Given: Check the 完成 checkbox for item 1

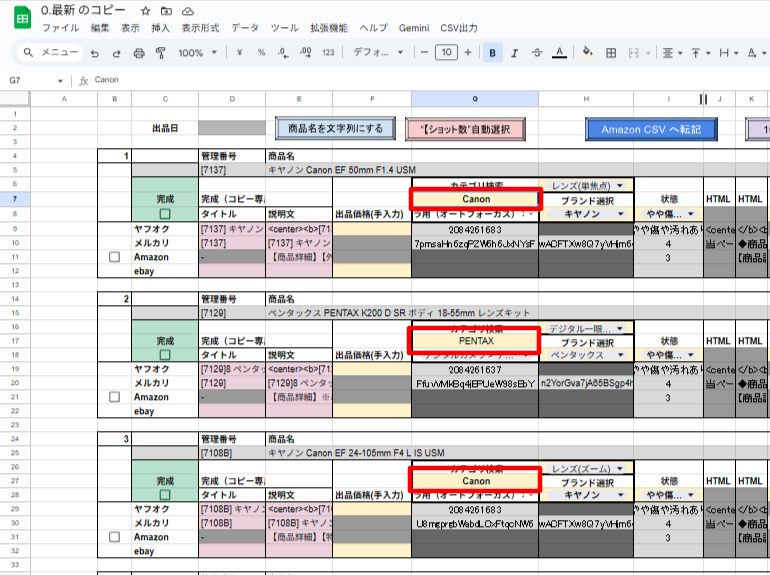Looking at the screenshot, I should 165,214.
